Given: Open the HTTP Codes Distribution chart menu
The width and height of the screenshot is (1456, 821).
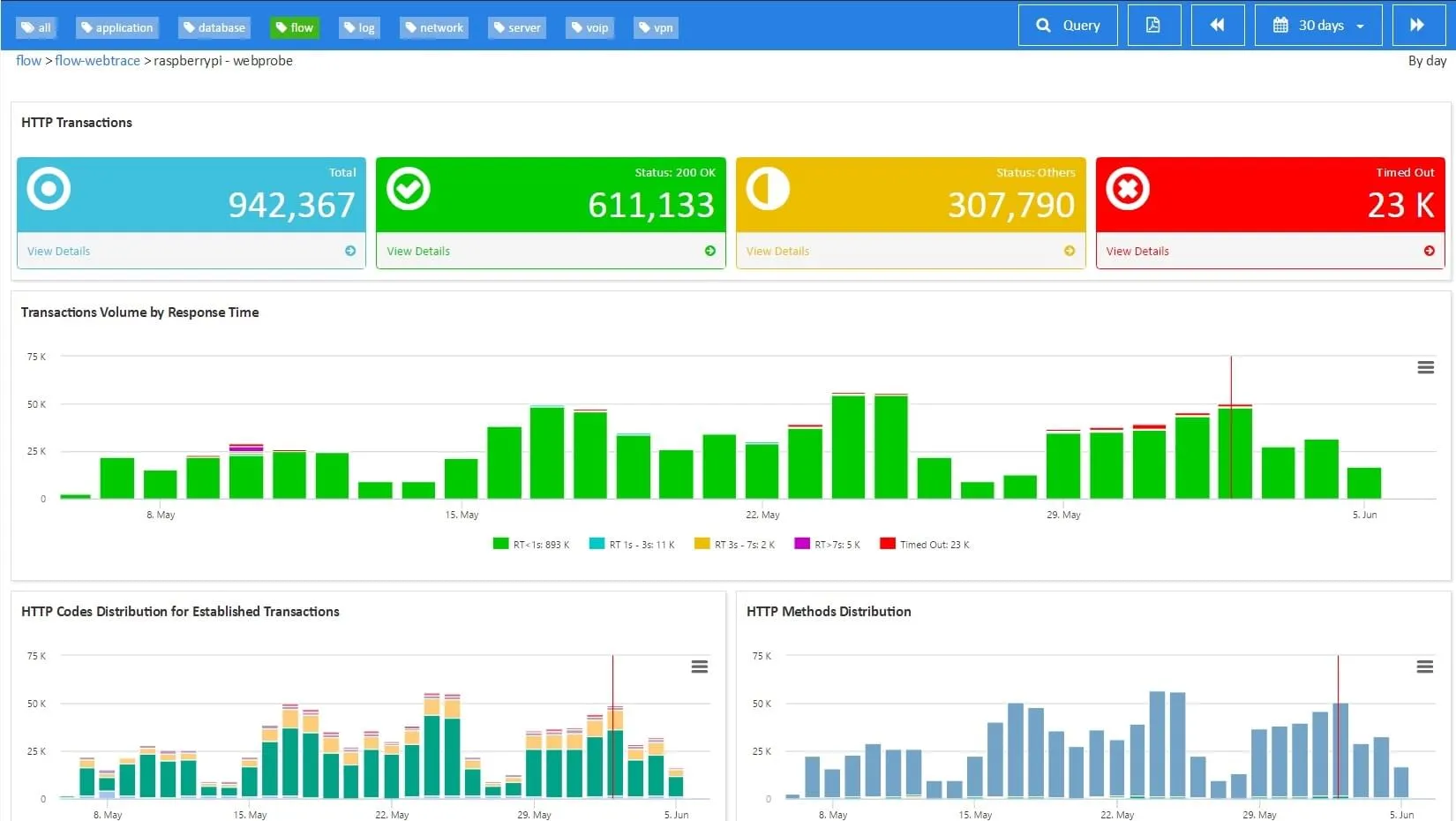Looking at the screenshot, I should pyautogui.click(x=699, y=667).
